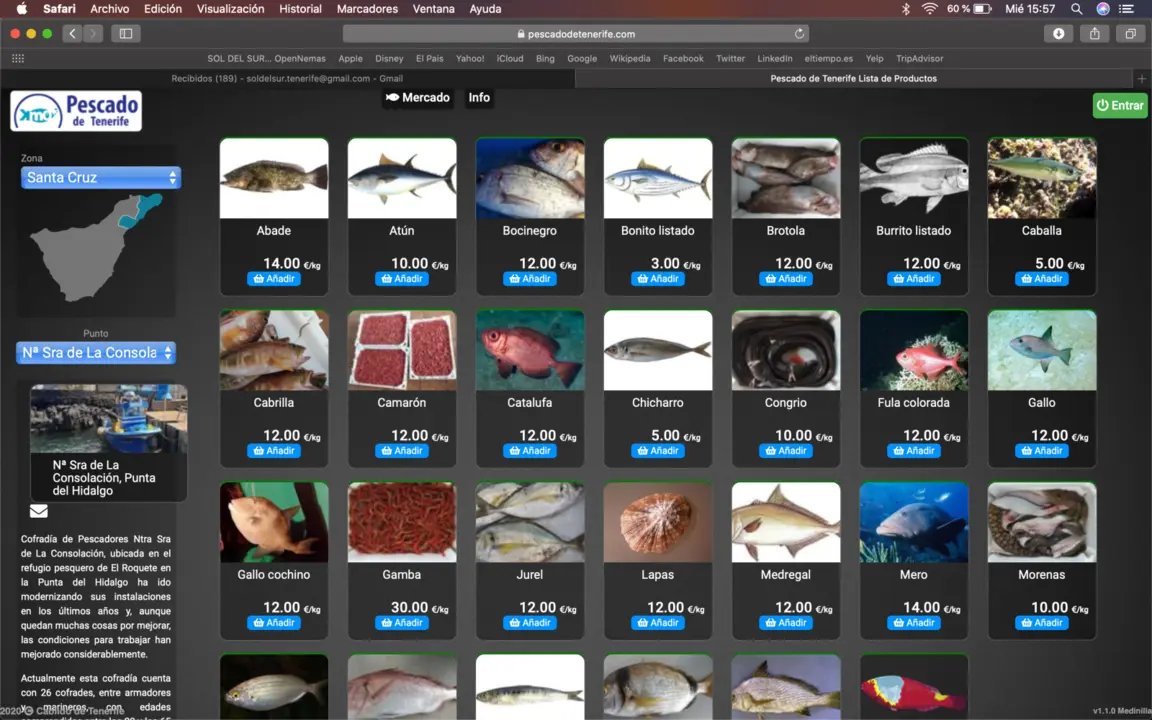
Task: Select the Pescado de Tenerife Lista de Productos tab
Action: click(854, 79)
